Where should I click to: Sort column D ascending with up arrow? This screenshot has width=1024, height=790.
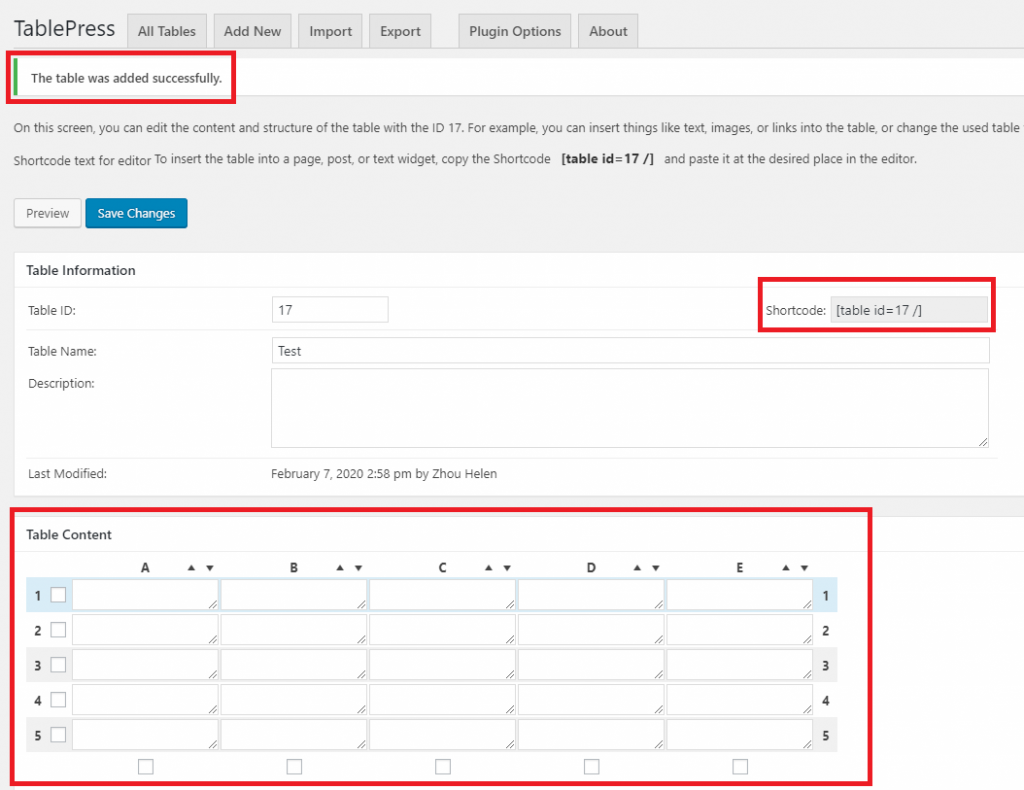tap(637, 568)
